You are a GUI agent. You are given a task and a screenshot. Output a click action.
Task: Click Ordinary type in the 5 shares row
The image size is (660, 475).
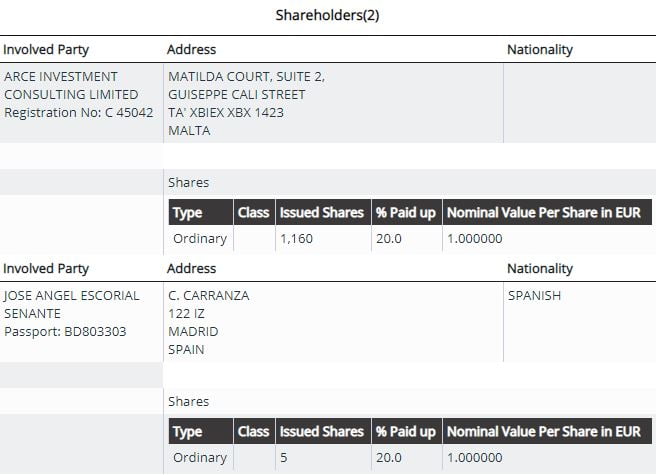pyautogui.click(x=200, y=458)
